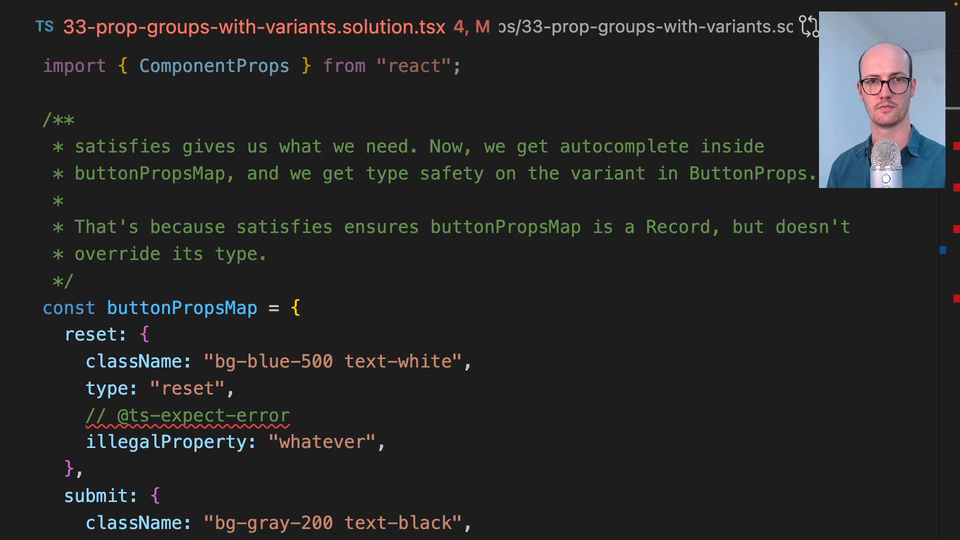This screenshot has height=540, width=960.
Task: Jump to the topmost red error marker in ruler
Action: click(x=956, y=147)
